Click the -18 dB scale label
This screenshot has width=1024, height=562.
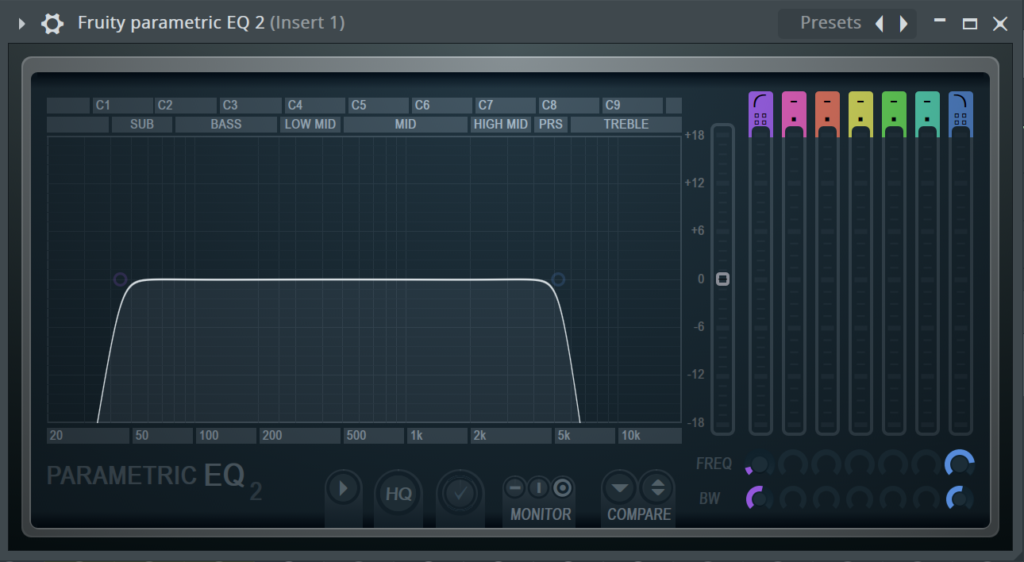(x=696, y=423)
